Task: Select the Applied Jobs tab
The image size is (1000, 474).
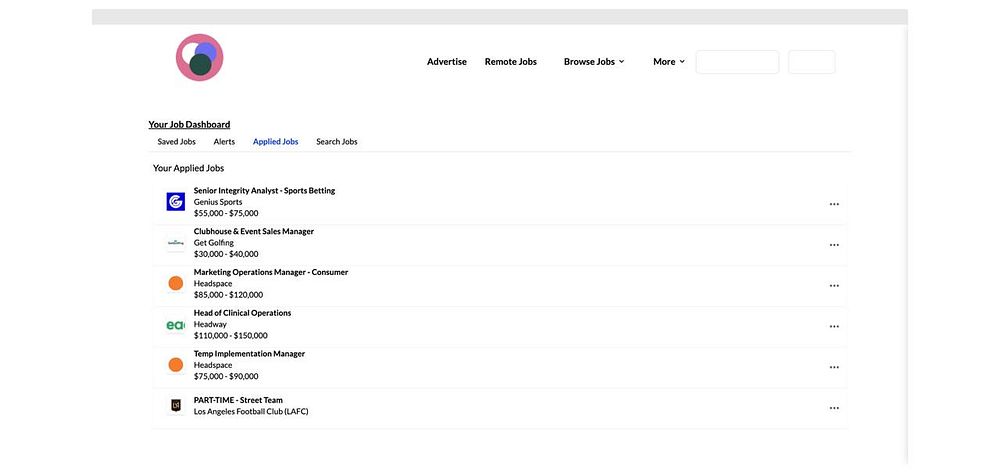Action: pos(276,142)
